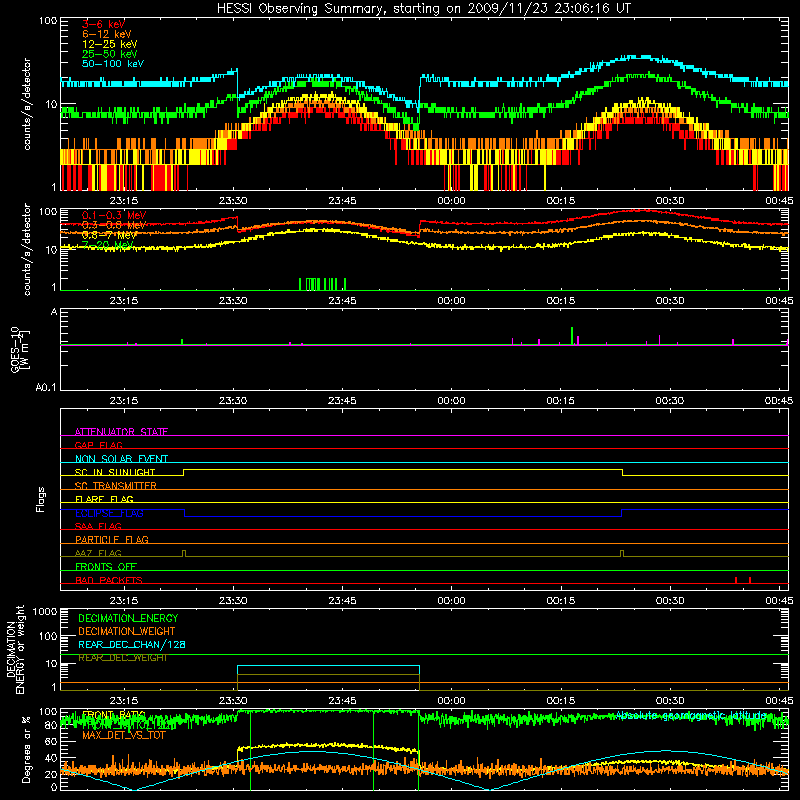Click the 50-100 keV cyan peak near 00:26

pos(638,57)
